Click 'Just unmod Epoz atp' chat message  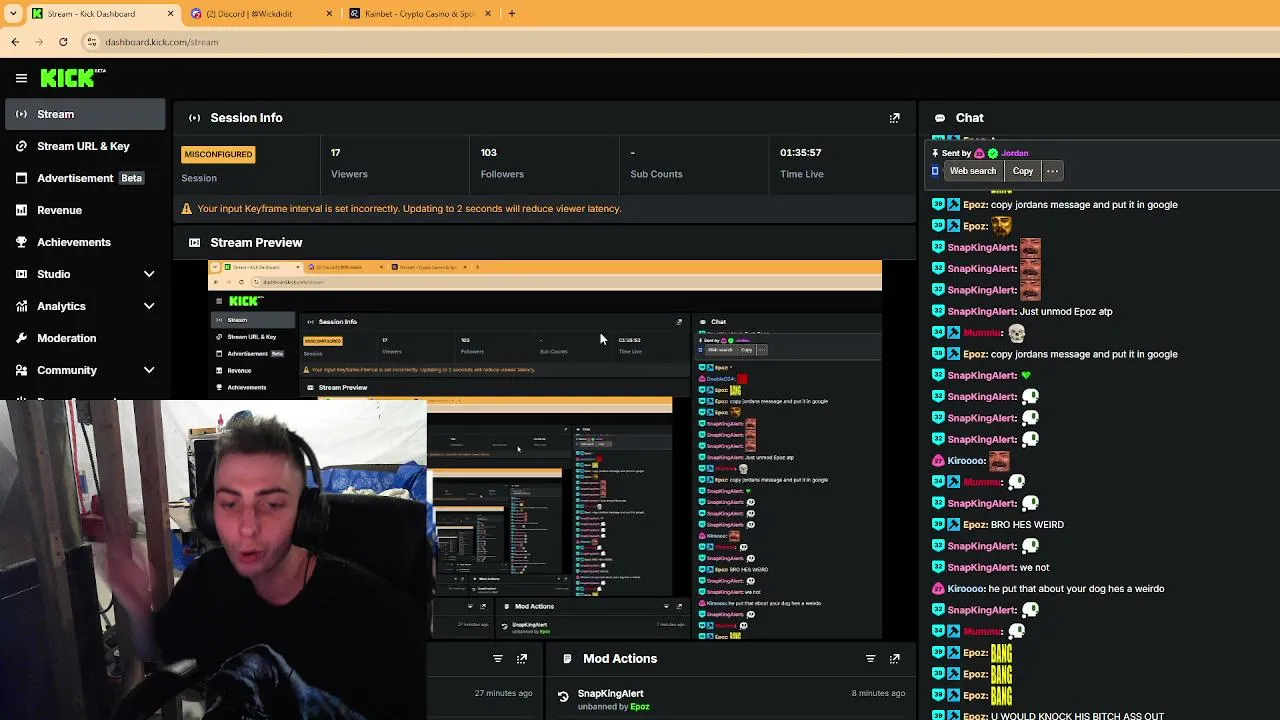tap(1066, 311)
